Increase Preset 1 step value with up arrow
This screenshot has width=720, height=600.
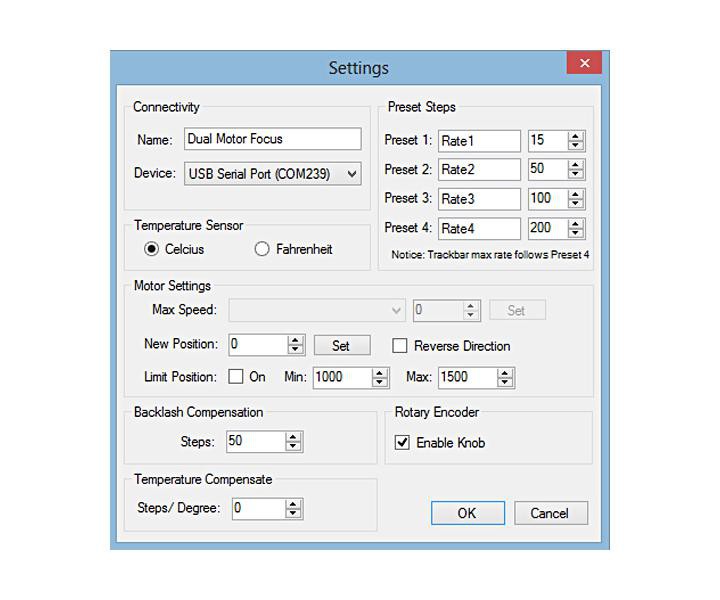(576, 136)
